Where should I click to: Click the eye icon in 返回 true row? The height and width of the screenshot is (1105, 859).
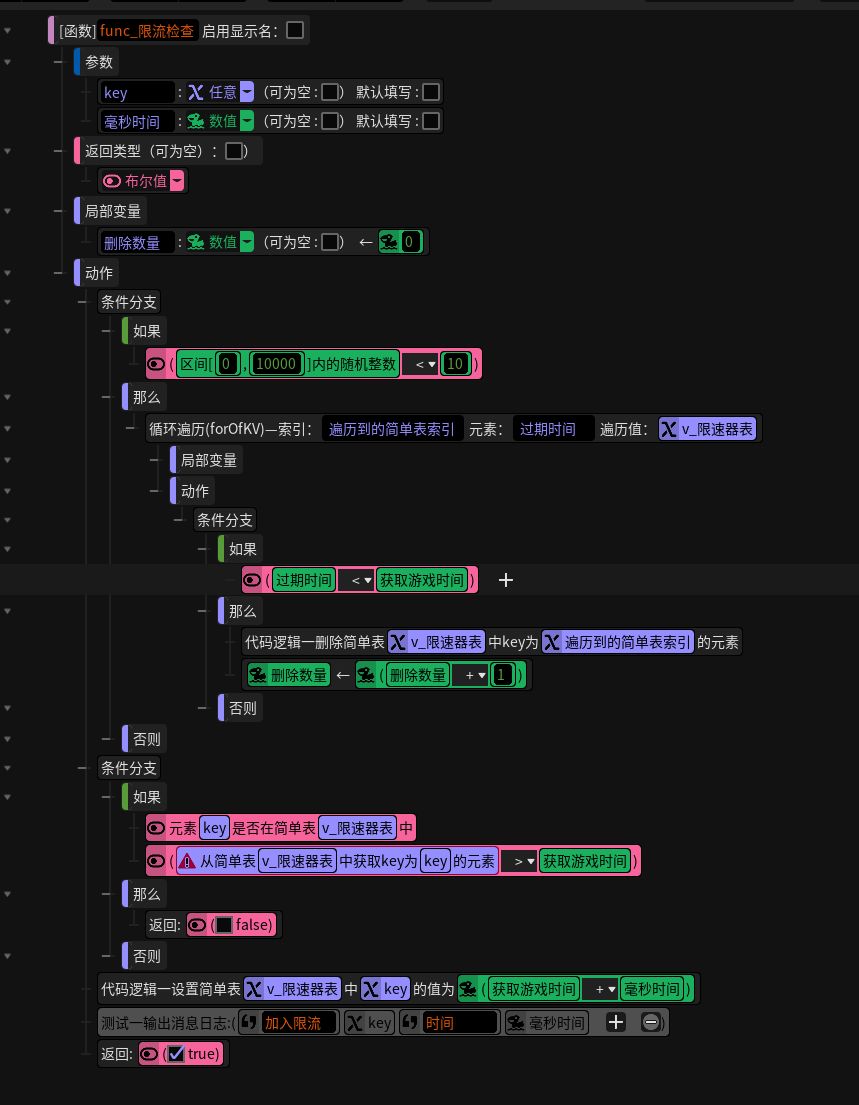(x=149, y=1054)
